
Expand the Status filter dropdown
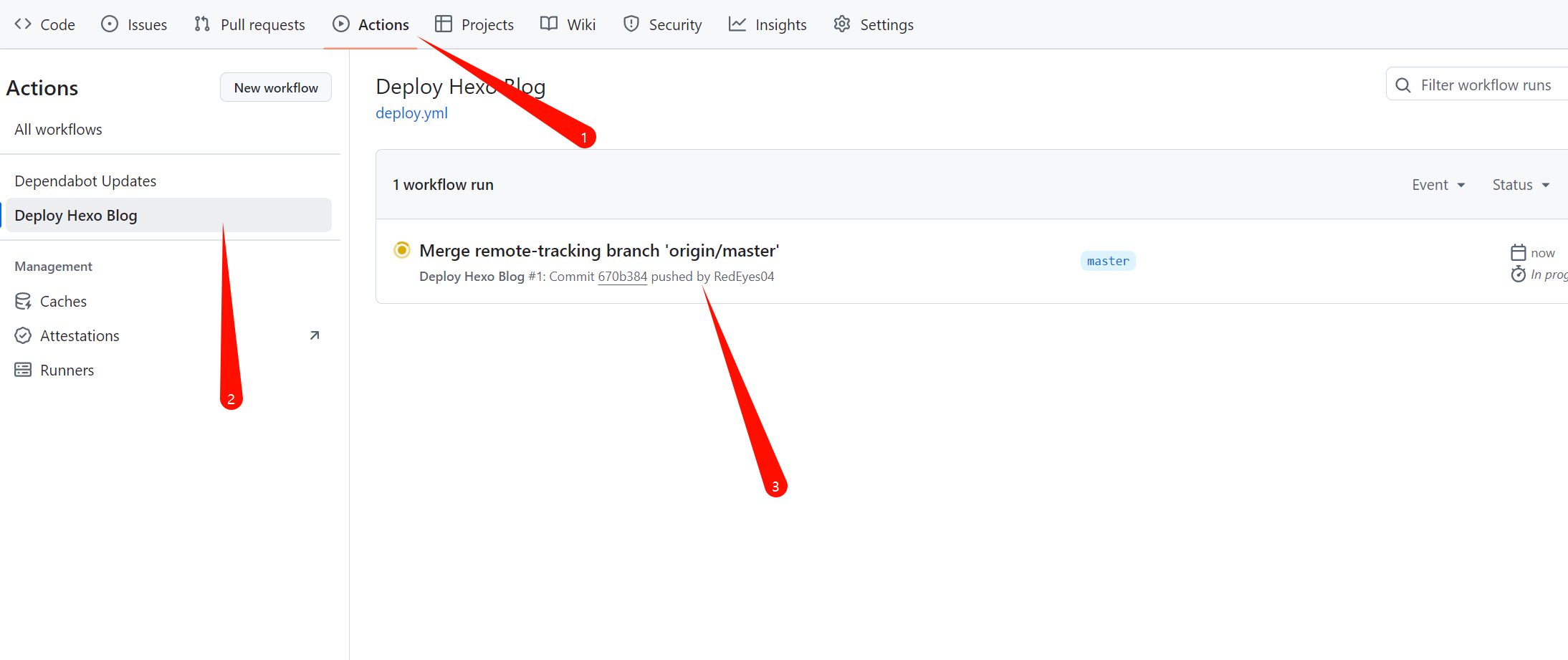(x=1520, y=185)
